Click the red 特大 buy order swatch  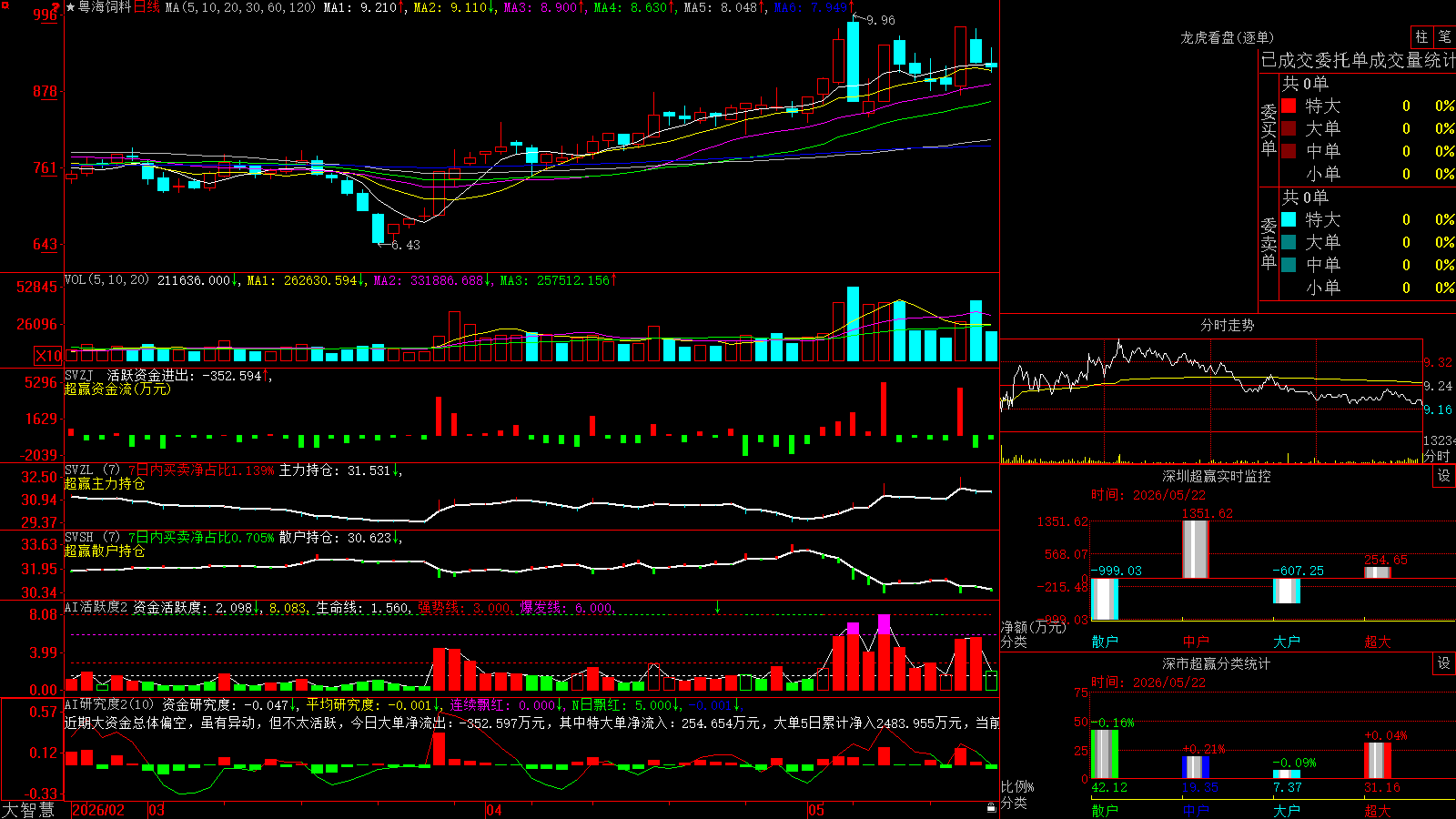(1289, 106)
